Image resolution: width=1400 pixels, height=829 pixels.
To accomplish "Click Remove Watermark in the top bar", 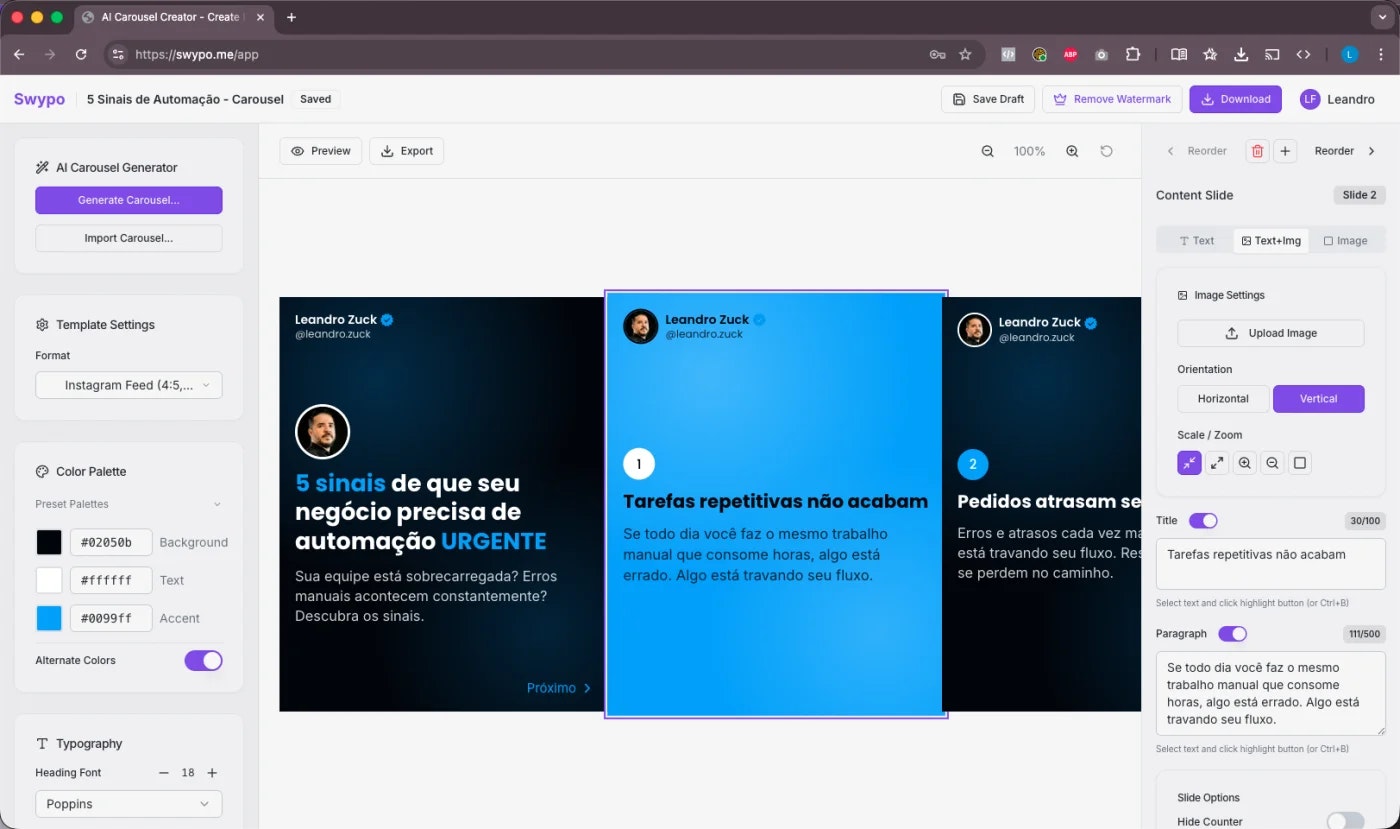I will point(1112,99).
